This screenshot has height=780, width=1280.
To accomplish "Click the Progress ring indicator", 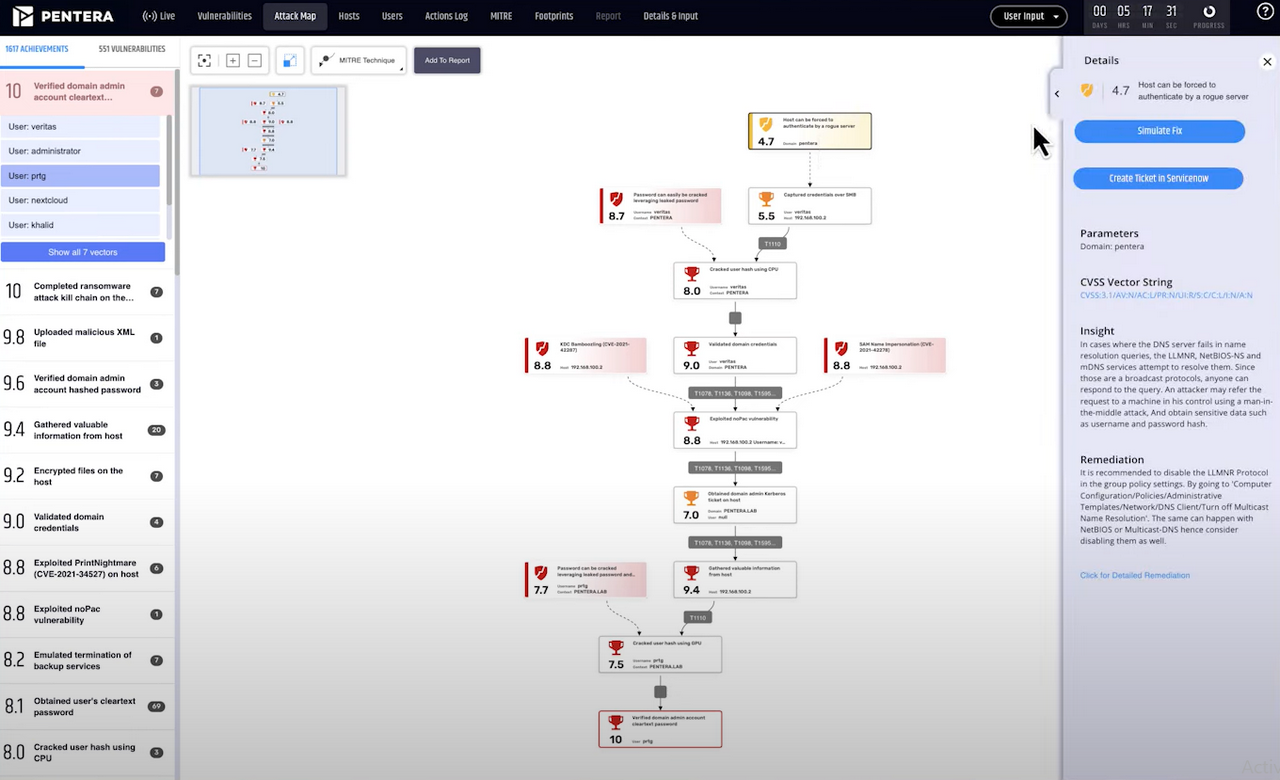I will coord(1209,13).
